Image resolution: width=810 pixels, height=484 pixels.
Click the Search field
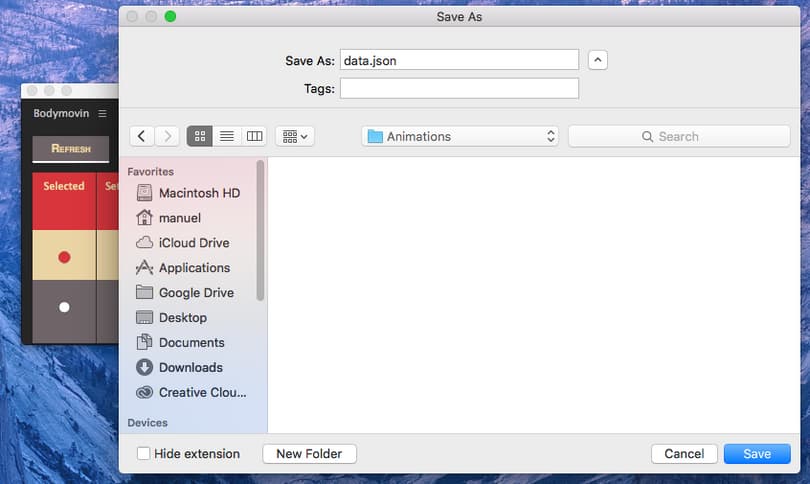[679, 136]
